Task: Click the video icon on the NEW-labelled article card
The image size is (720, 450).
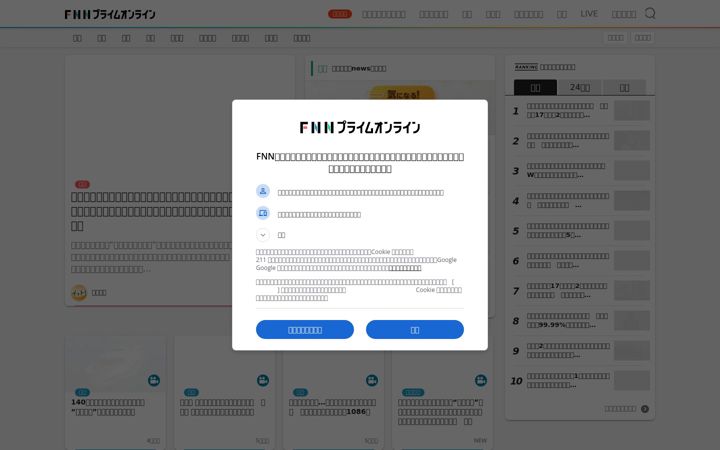Action: click(x=481, y=380)
